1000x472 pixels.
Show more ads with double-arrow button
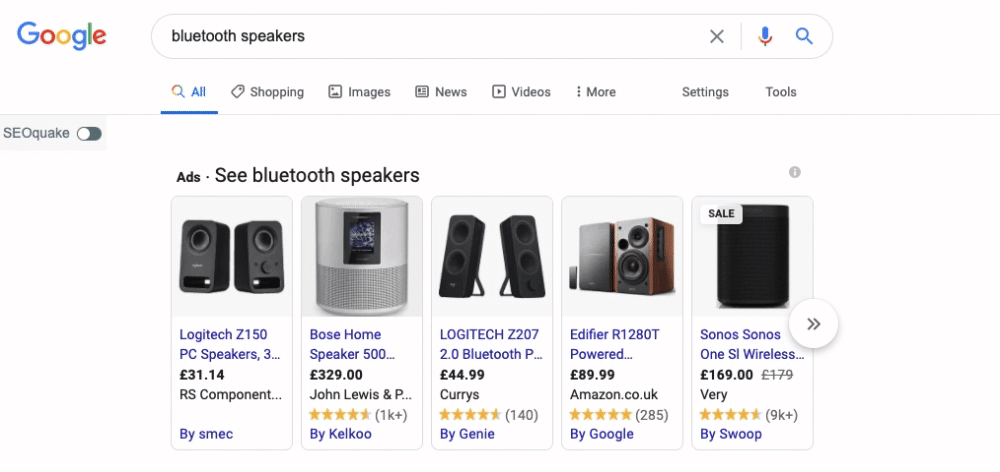pos(813,324)
